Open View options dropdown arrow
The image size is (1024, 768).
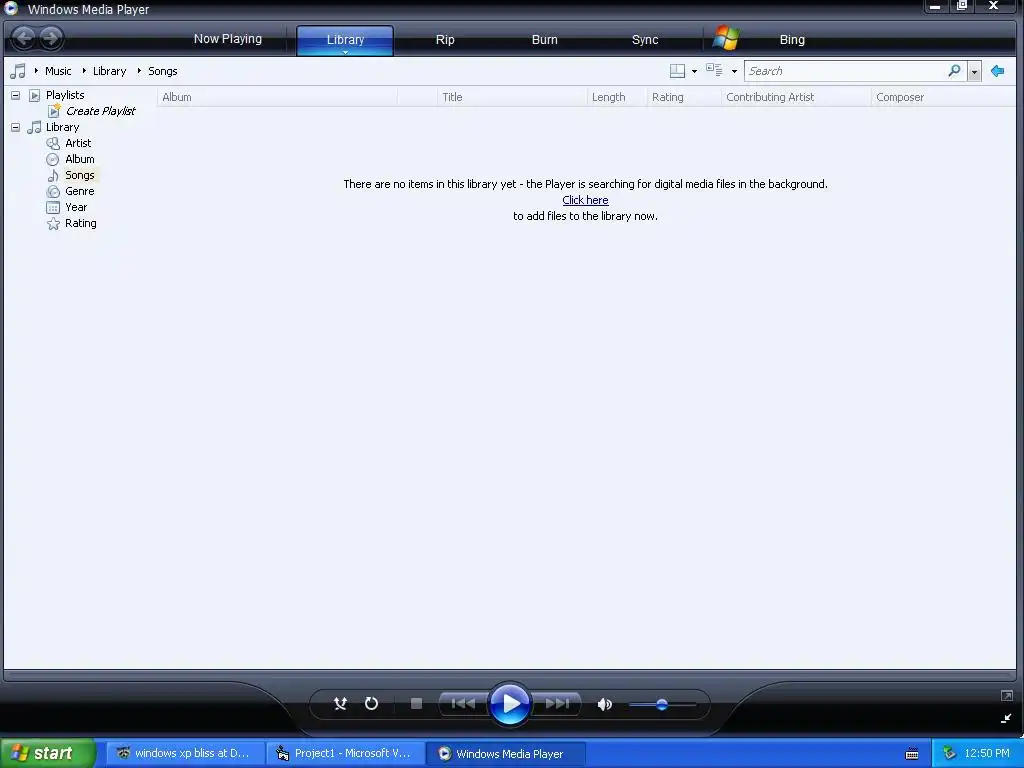[734, 71]
